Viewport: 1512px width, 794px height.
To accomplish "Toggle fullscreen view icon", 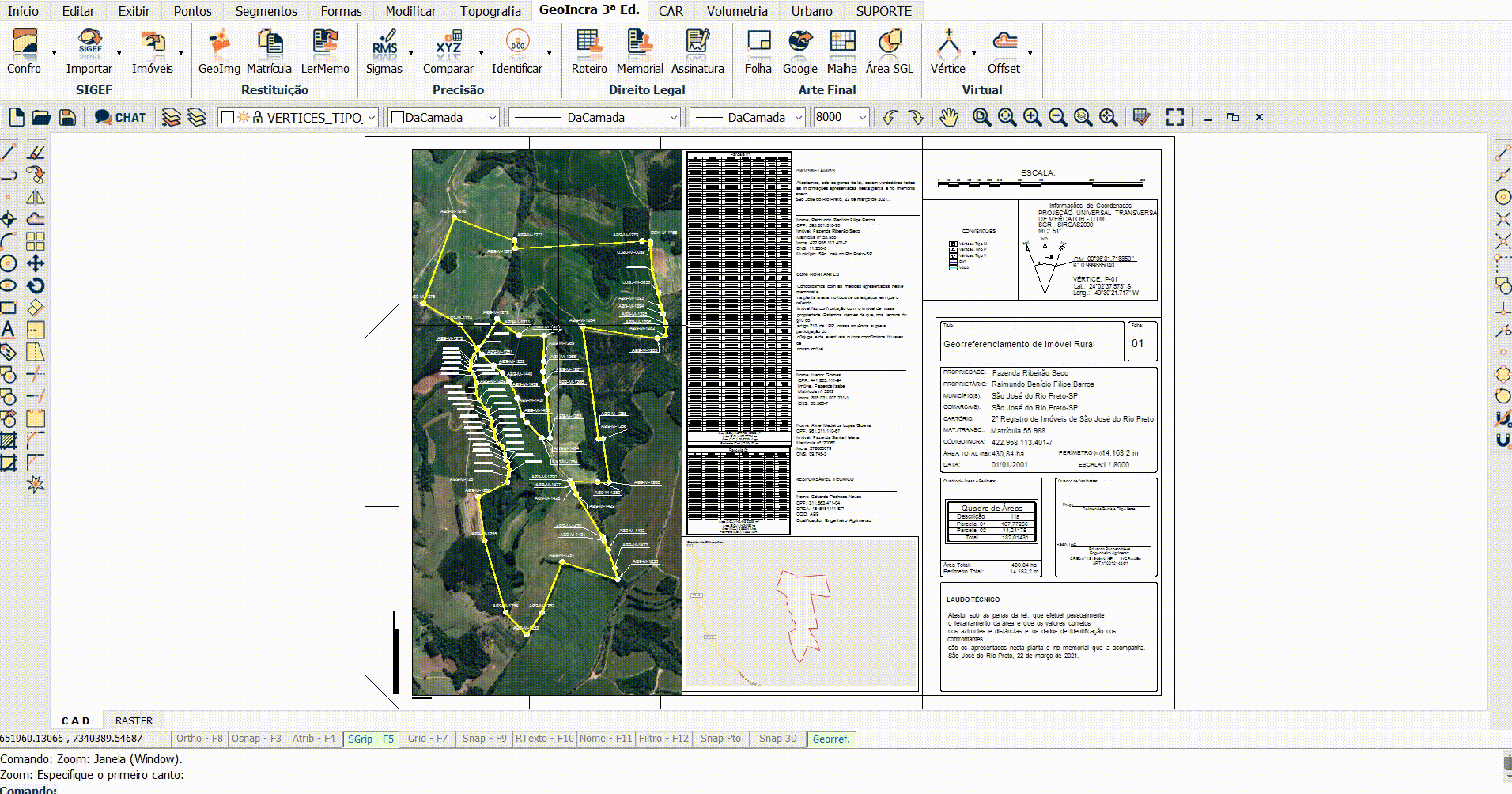I will point(1175,117).
